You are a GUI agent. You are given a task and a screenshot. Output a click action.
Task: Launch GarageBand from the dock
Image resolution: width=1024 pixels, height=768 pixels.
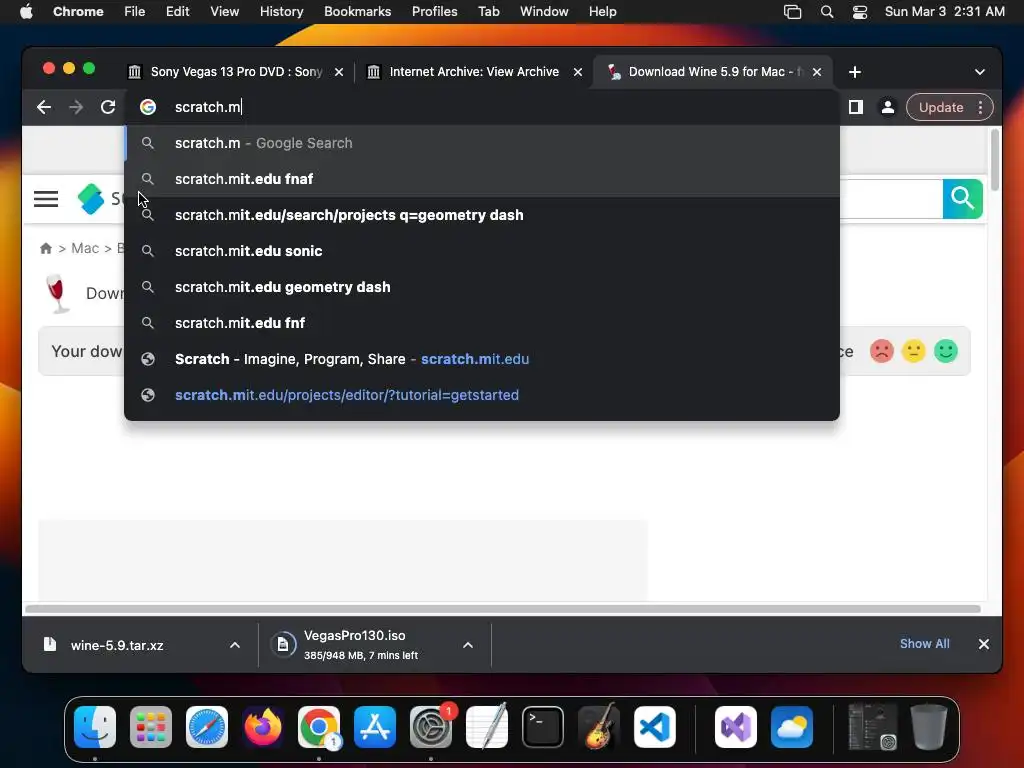pyautogui.click(x=599, y=726)
